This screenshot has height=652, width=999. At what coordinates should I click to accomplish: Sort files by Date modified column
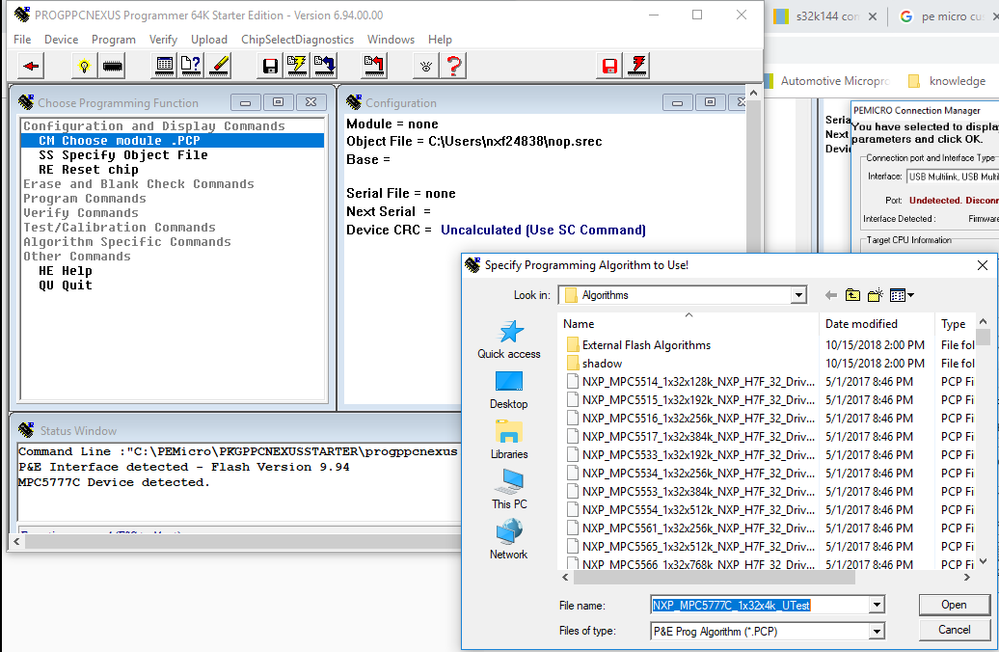pyautogui.click(x=877, y=324)
